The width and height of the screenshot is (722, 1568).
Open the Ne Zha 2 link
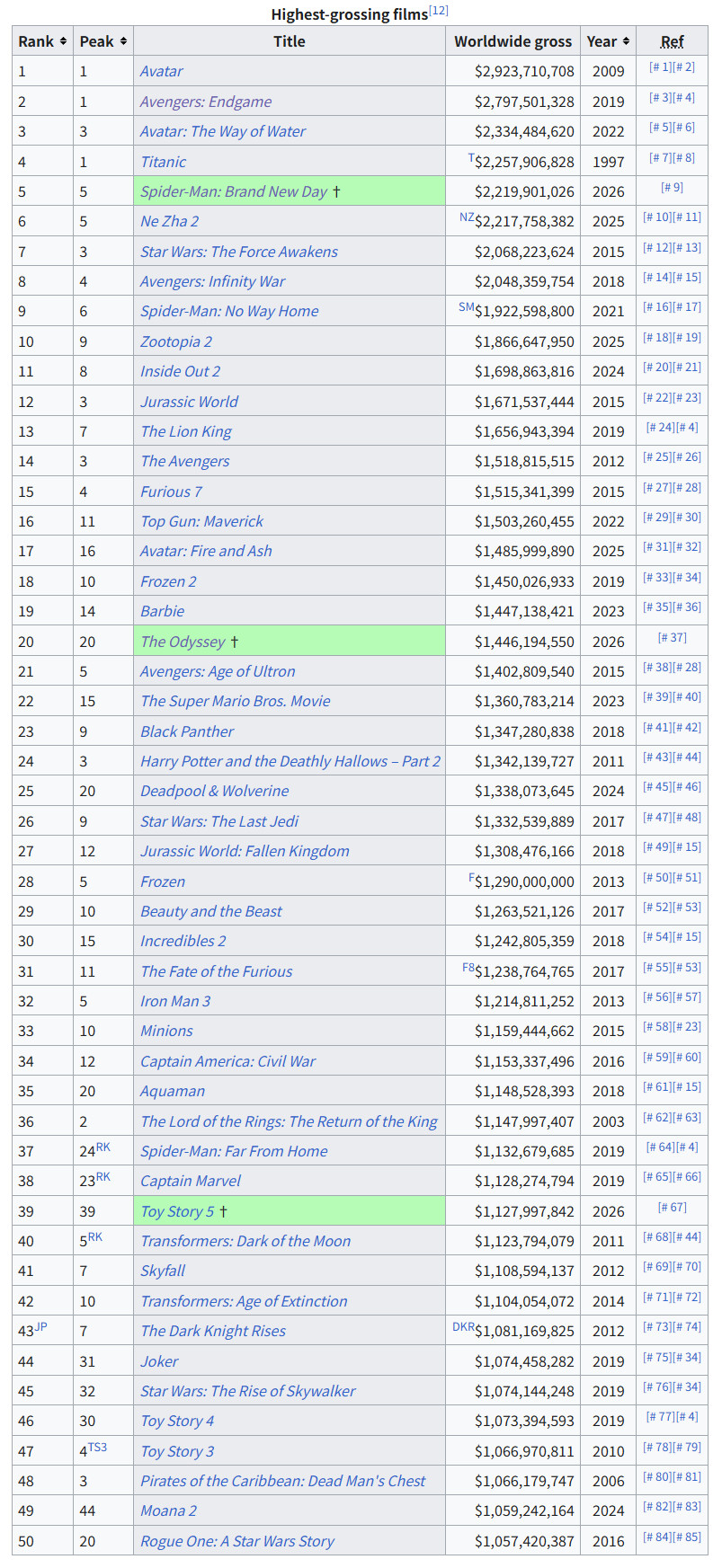(170, 221)
